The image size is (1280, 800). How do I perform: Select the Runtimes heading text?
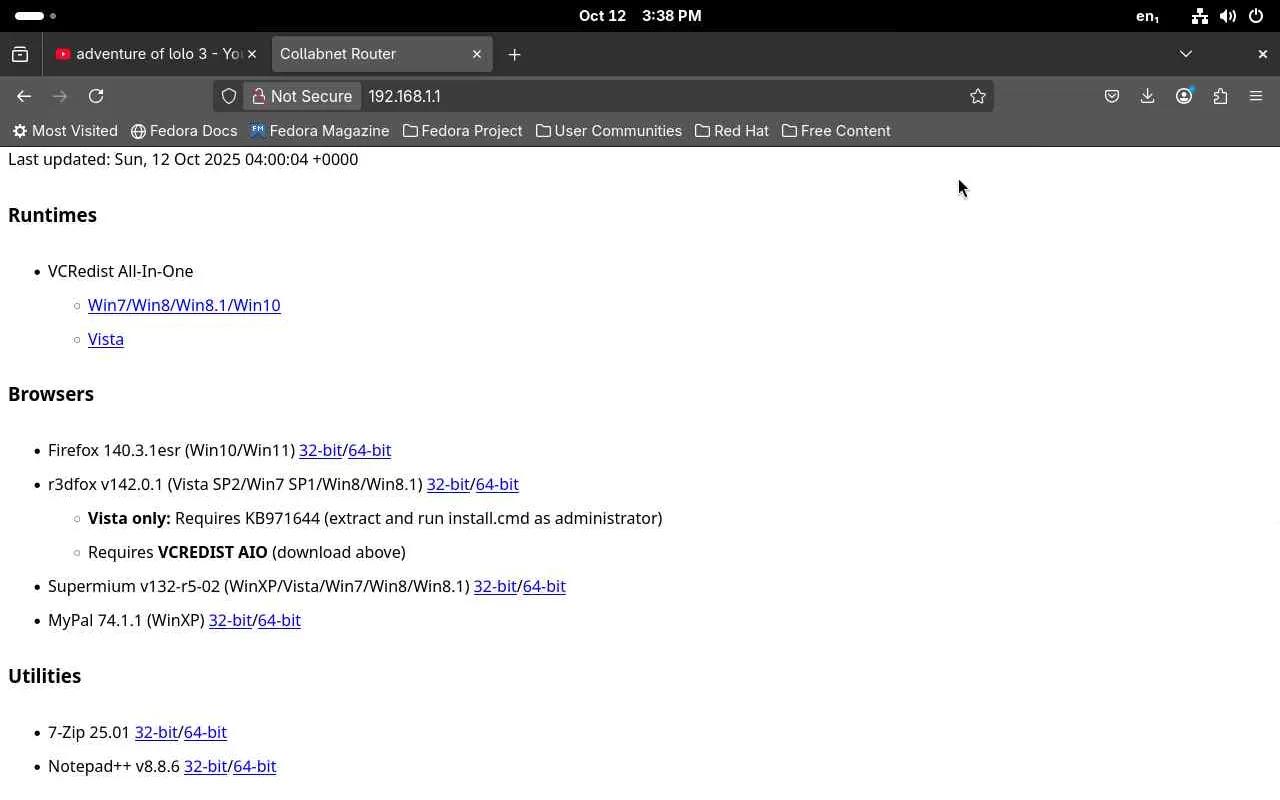coord(52,215)
